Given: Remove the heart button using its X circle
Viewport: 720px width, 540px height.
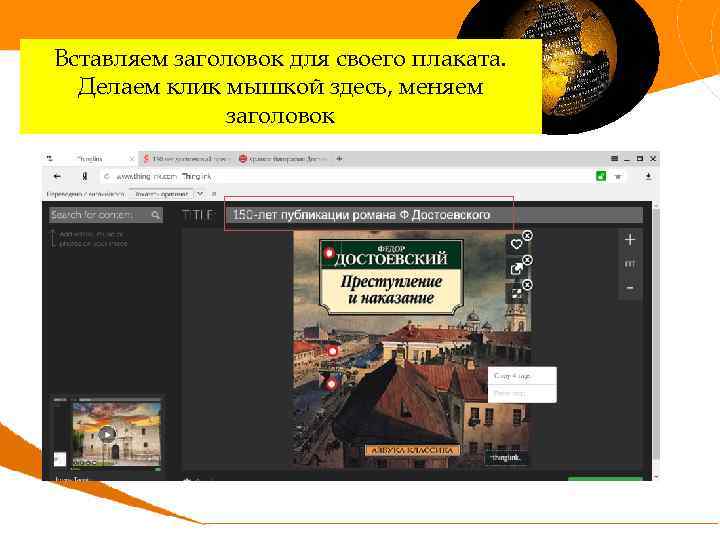Looking at the screenshot, I should (x=527, y=236).
